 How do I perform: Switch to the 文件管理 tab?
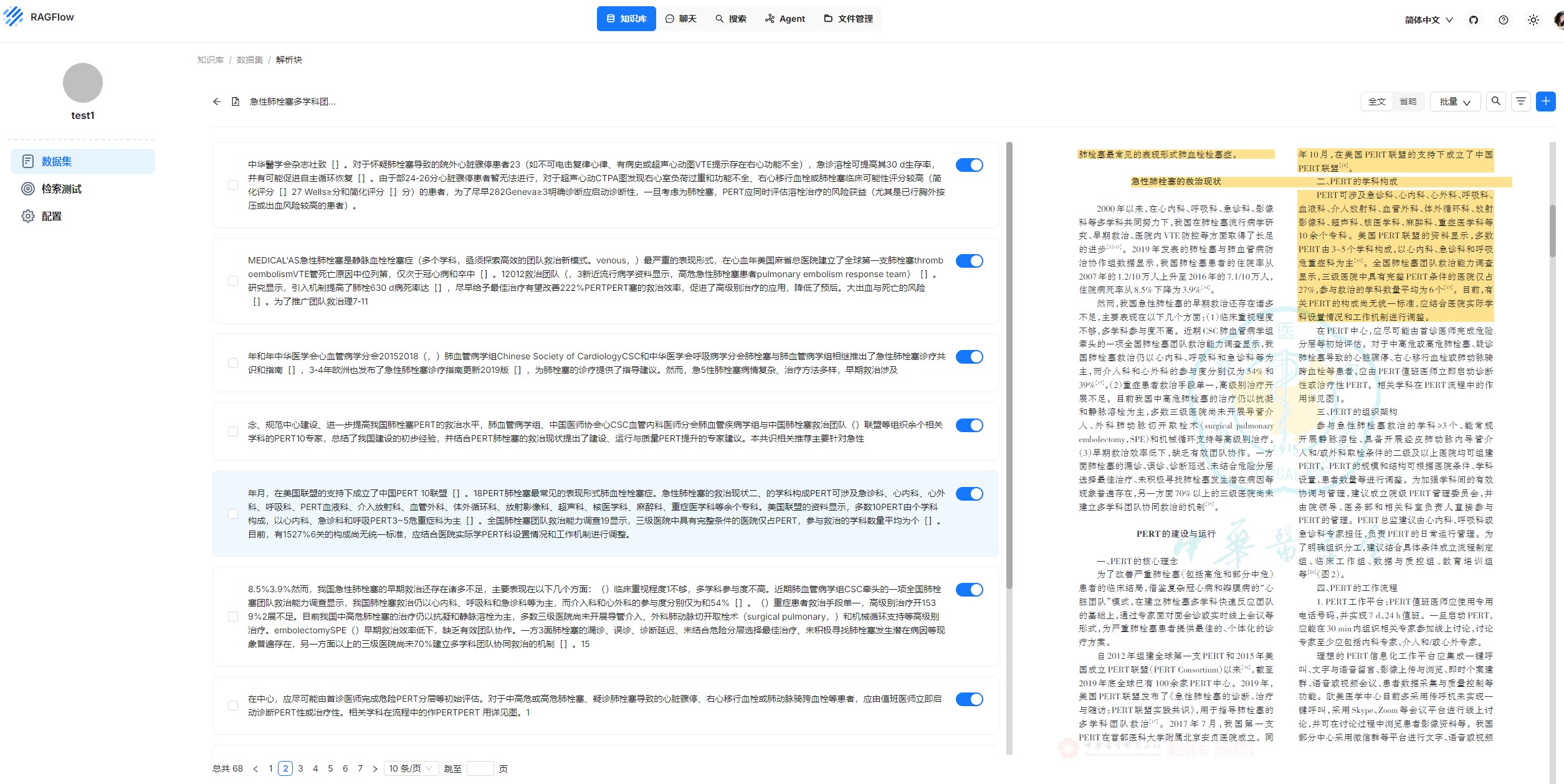point(848,19)
